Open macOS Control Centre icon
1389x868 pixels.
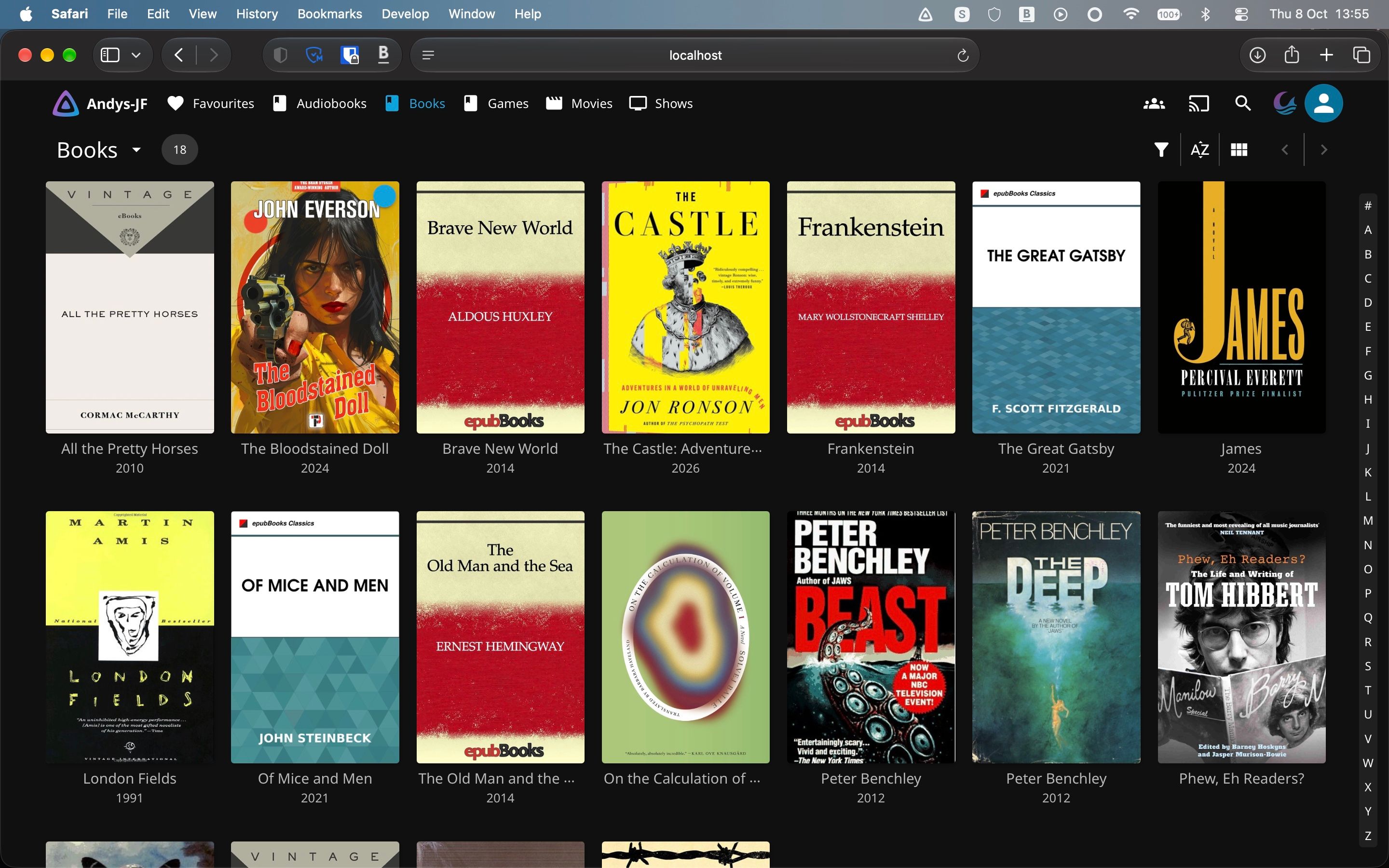pyautogui.click(x=1241, y=14)
